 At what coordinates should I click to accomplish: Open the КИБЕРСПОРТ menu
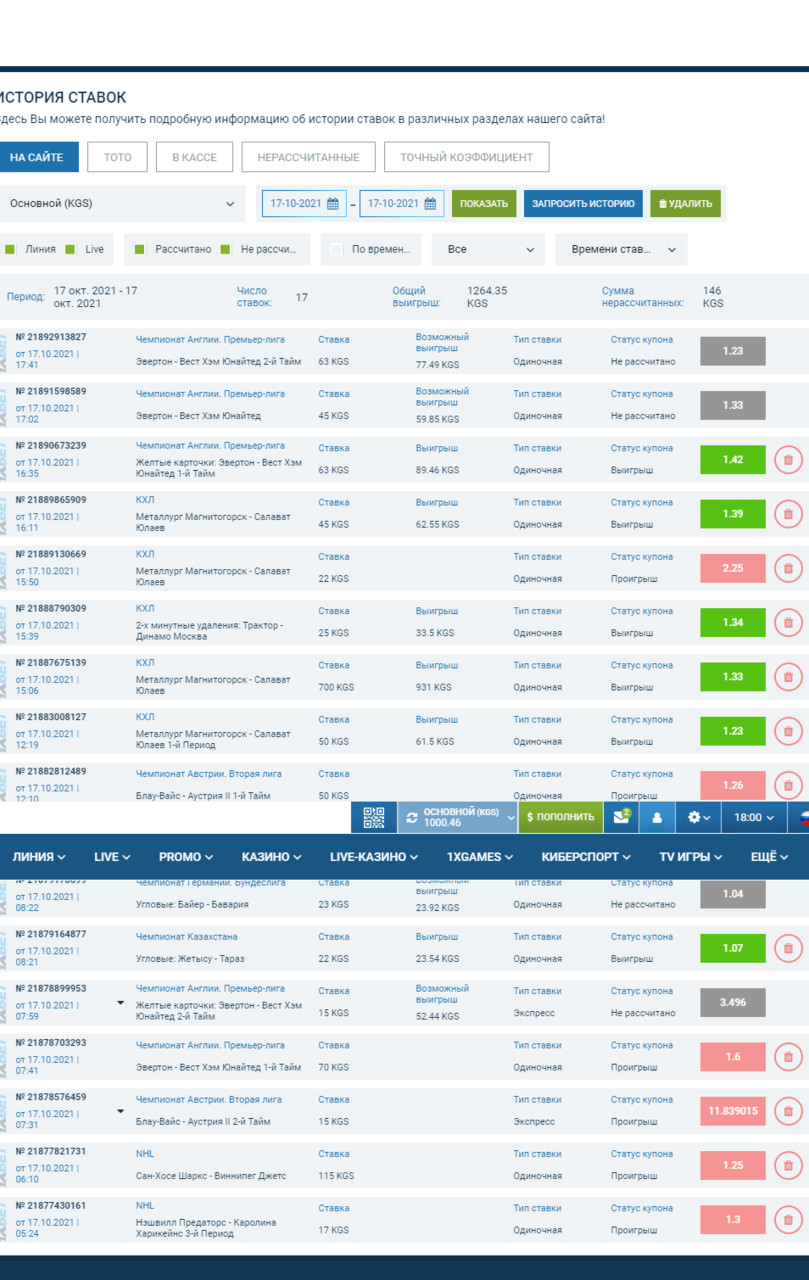point(586,857)
